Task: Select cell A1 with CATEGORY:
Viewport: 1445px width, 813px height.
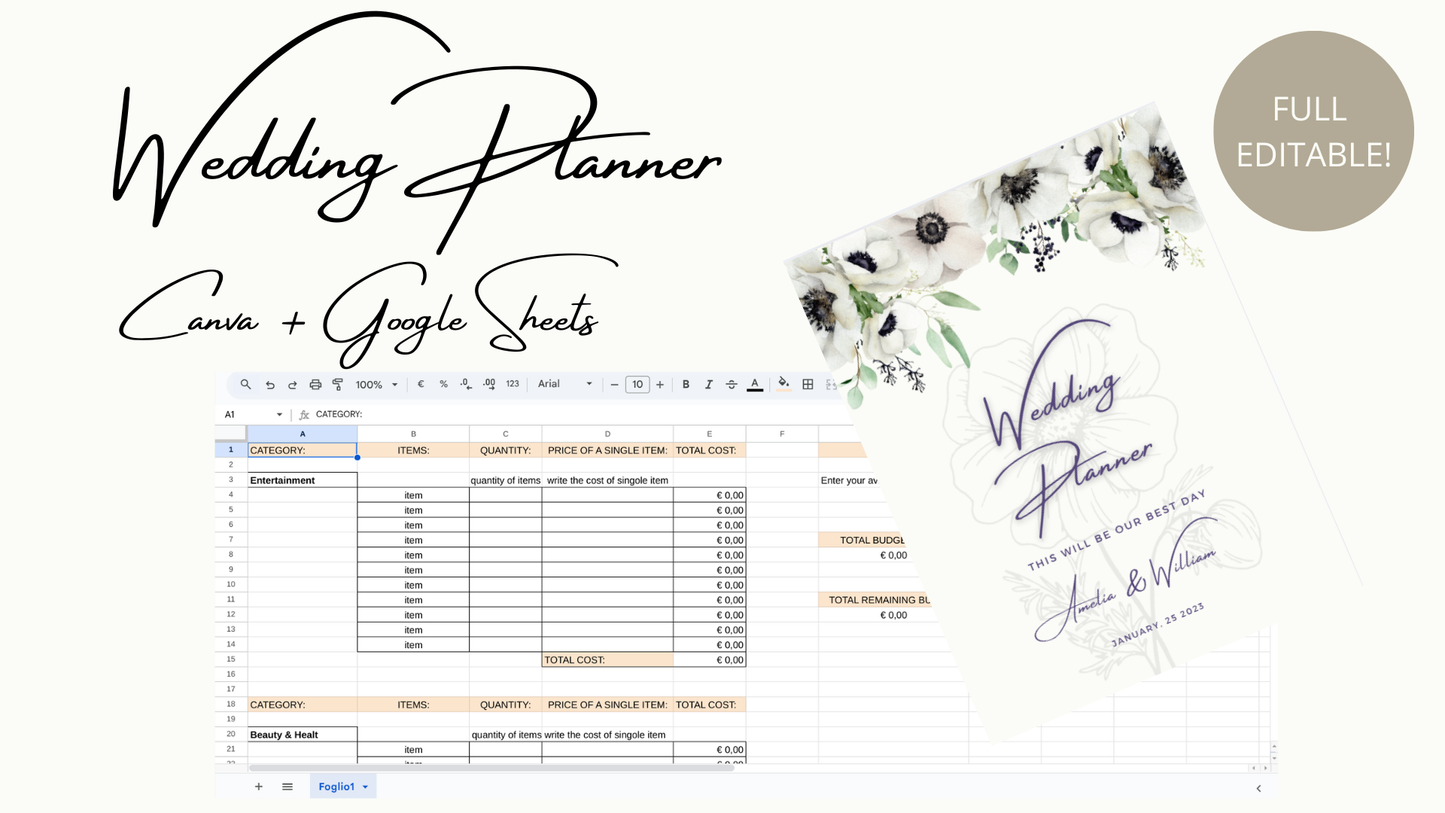Action: tap(302, 450)
